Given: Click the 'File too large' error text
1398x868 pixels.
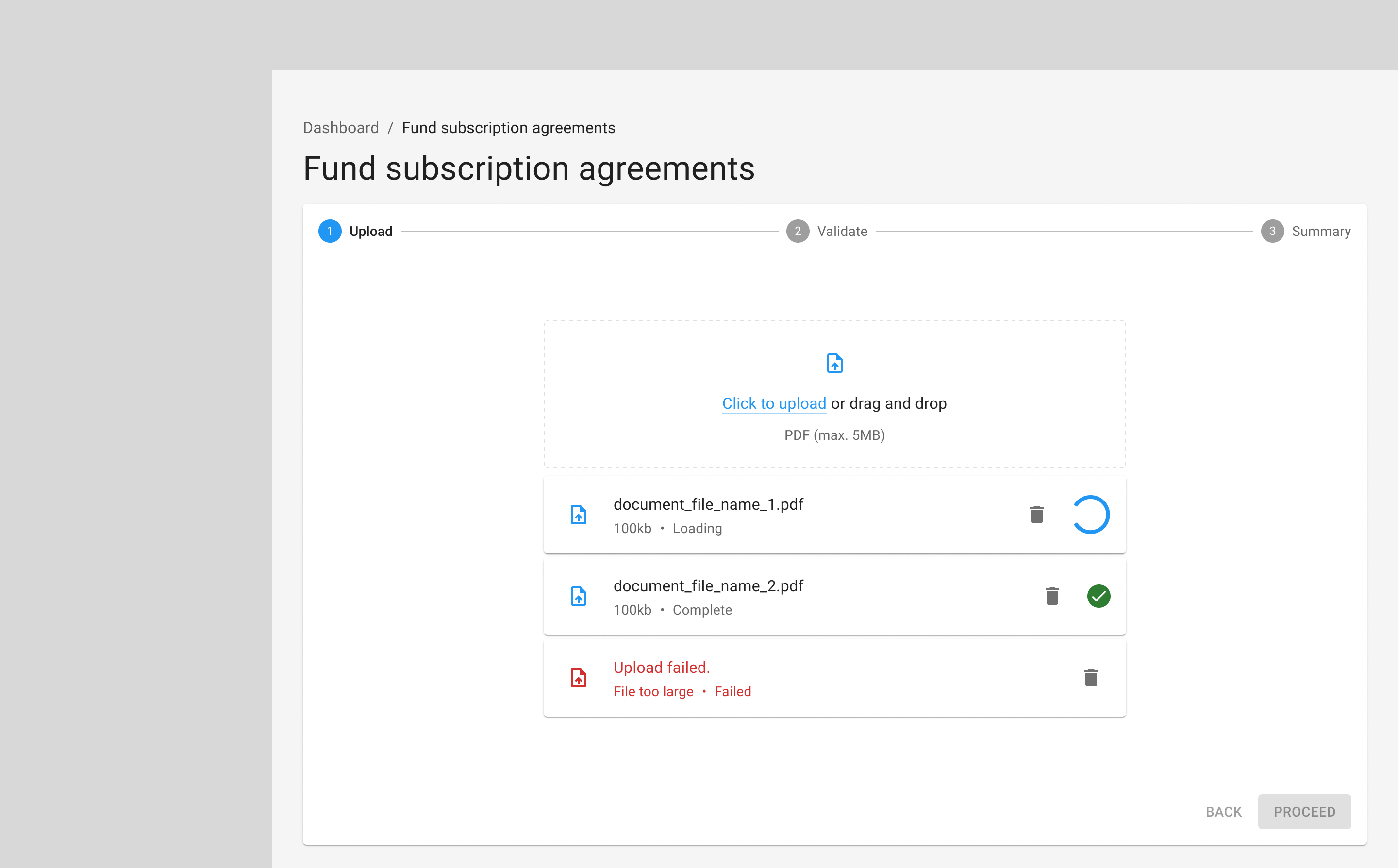Looking at the screenshot, I should pyautogui.click(x=653, y=692).
